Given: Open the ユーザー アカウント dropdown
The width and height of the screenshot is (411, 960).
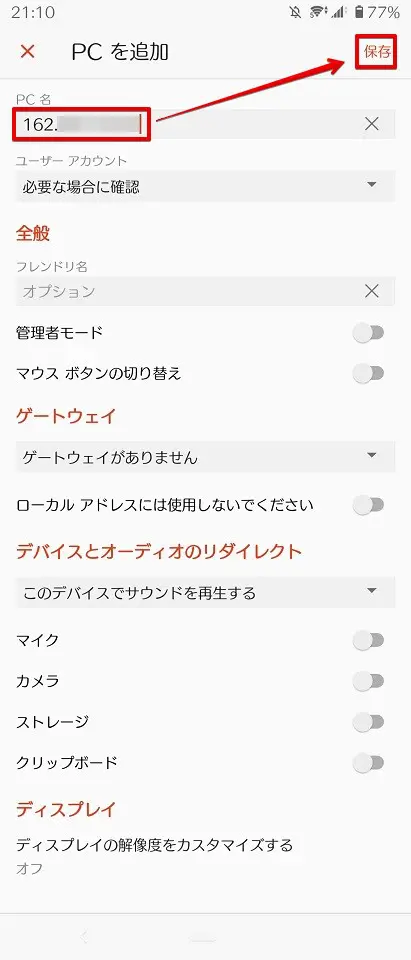Looking at the screenshot, I should [205, 186].
